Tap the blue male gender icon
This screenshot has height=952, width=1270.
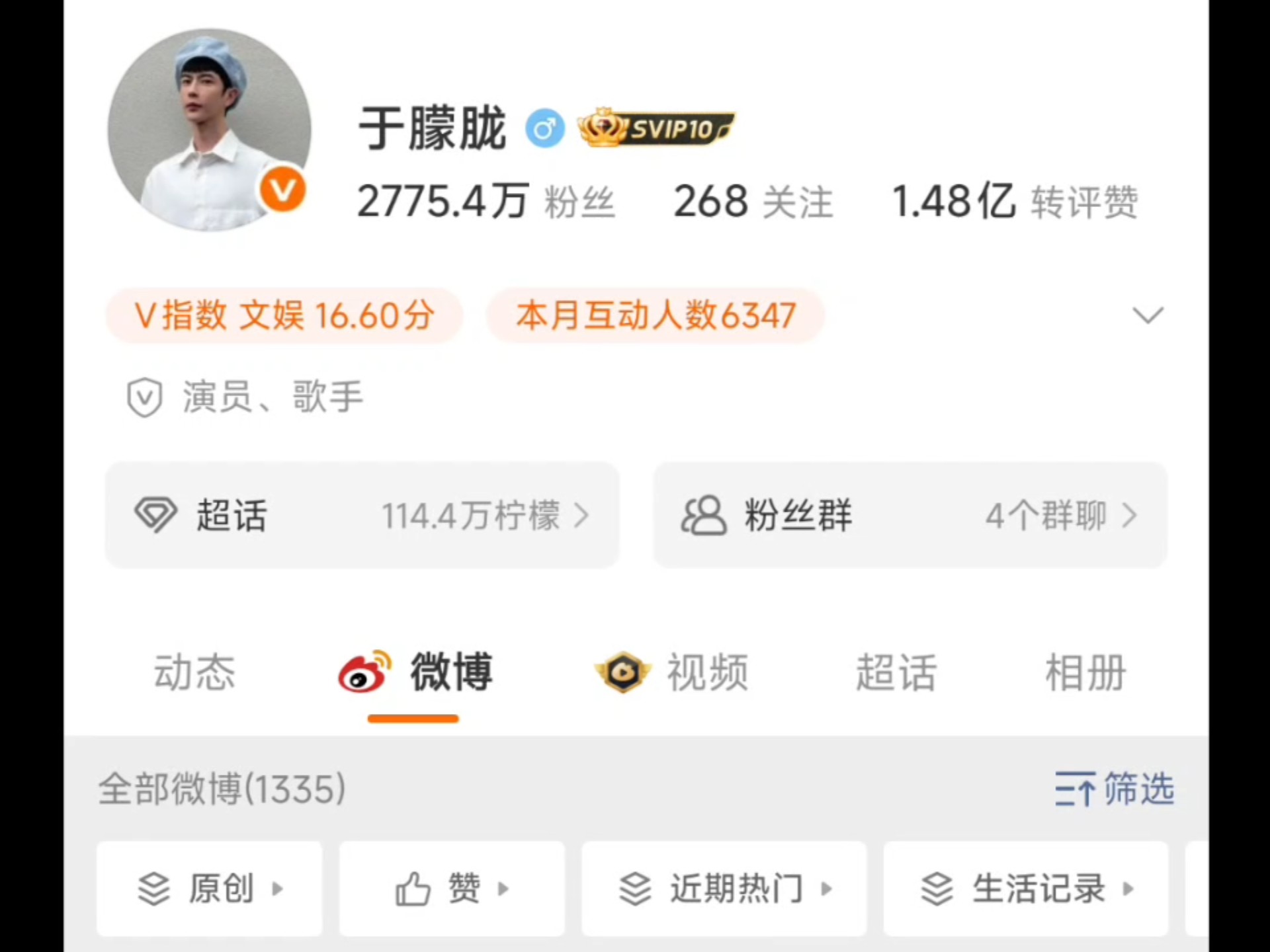point(545,128)
